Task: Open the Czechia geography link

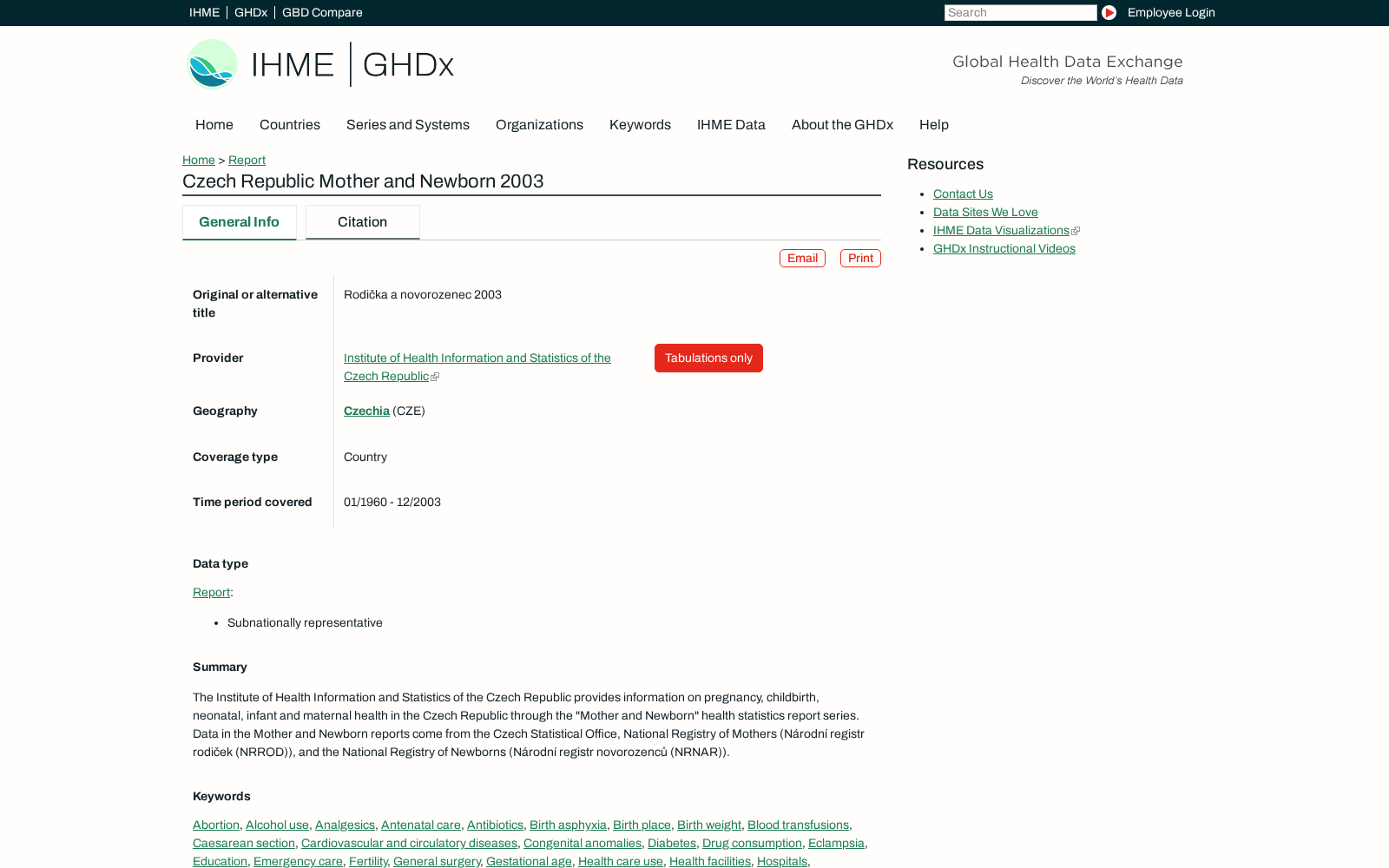Action: tap(366, 411)
